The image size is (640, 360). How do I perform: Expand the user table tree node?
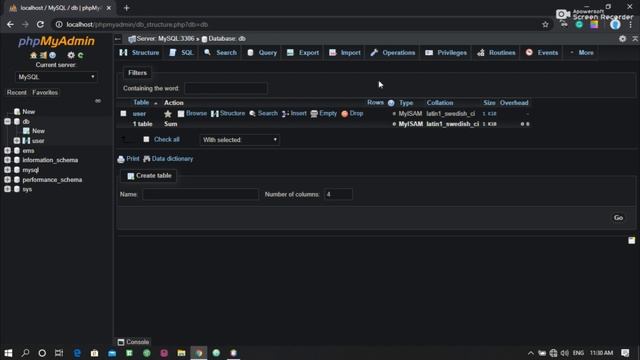coord(17,140)
